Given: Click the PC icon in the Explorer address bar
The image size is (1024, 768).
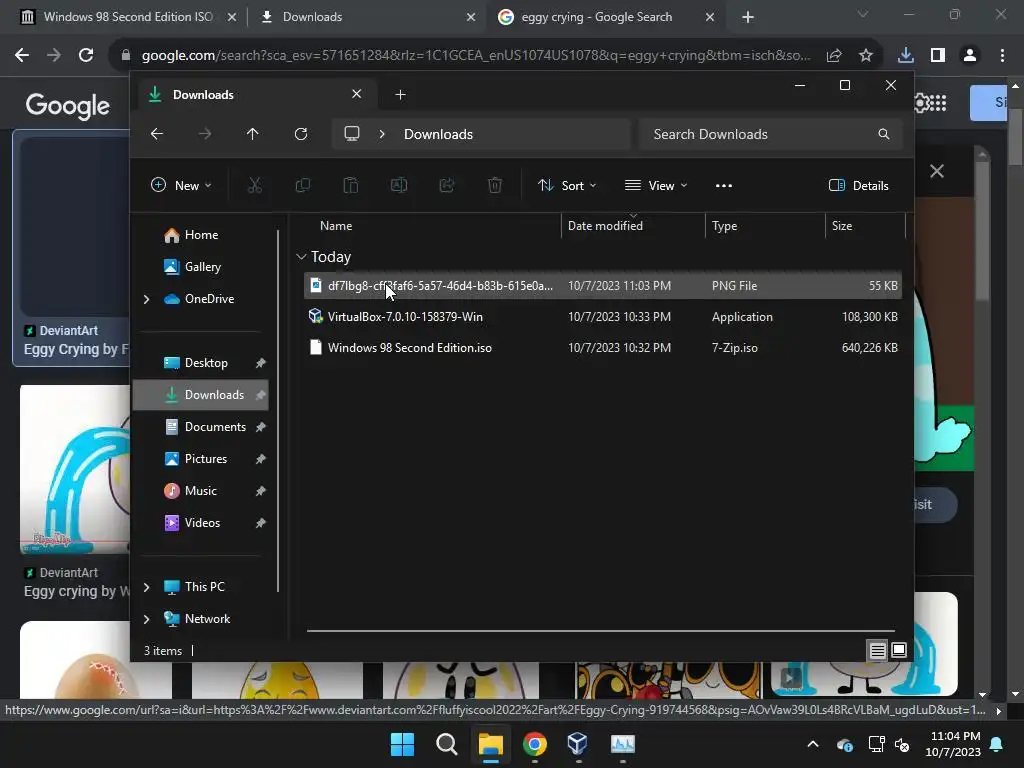Looking at the screenshot, I should [x=352, y=134].
